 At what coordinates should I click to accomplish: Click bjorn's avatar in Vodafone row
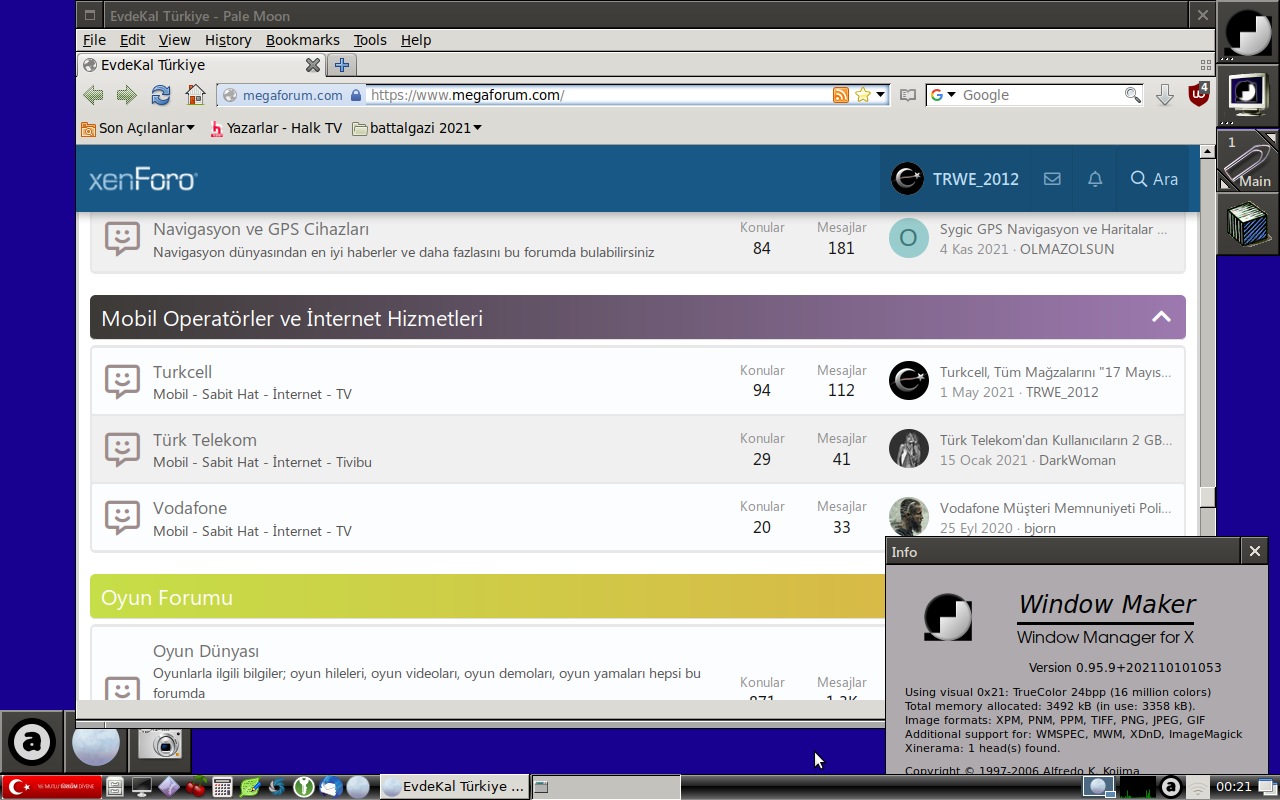tap(909, 516)
